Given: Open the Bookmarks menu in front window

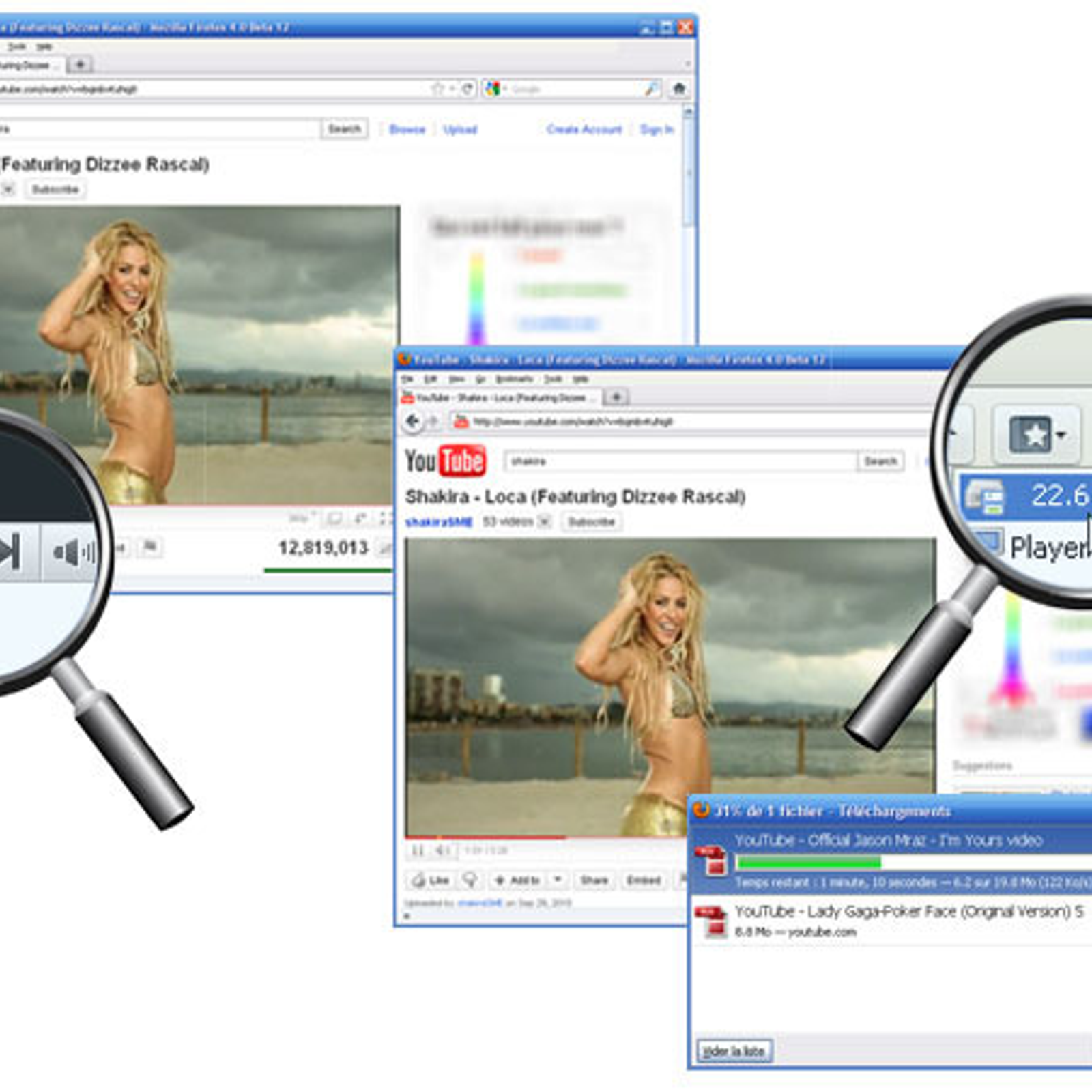Looking at the screenshot, I should click(514, 379).
